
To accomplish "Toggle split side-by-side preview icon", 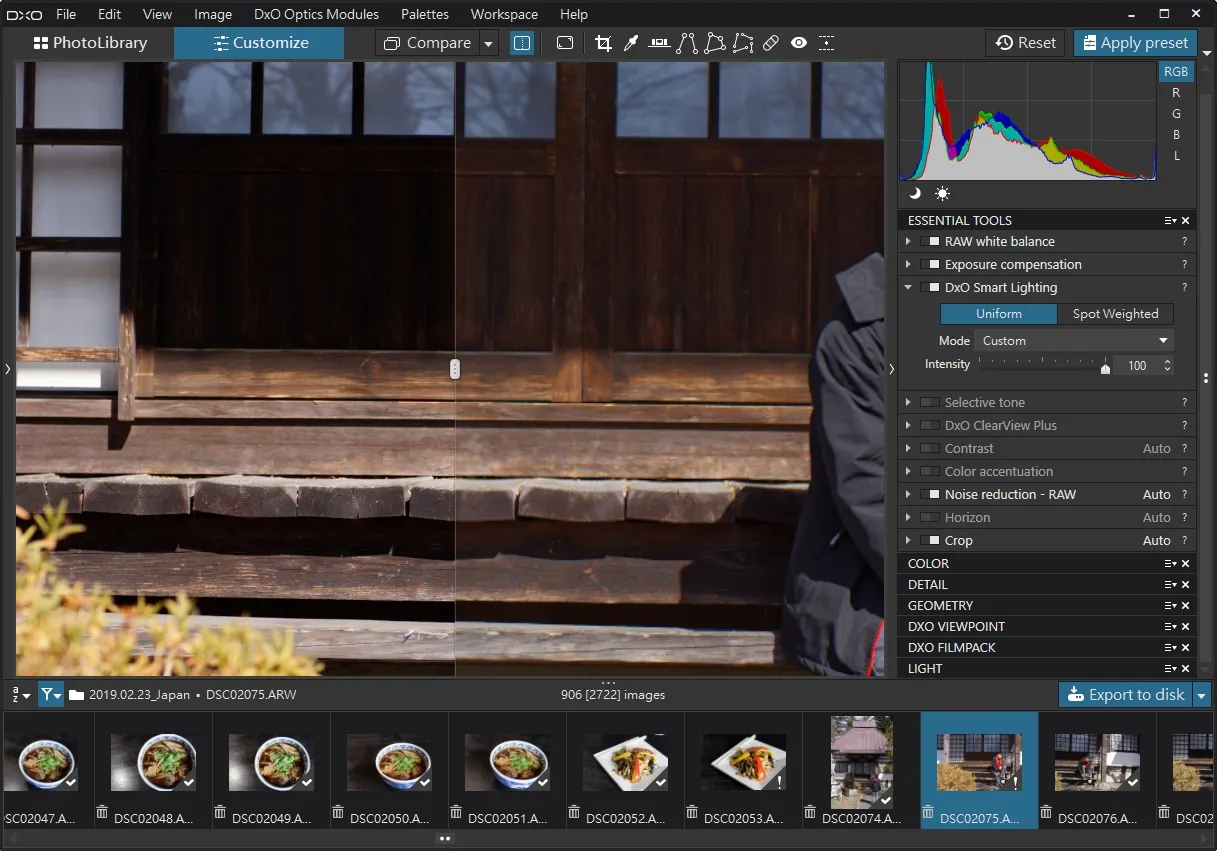I will (522, 43).
